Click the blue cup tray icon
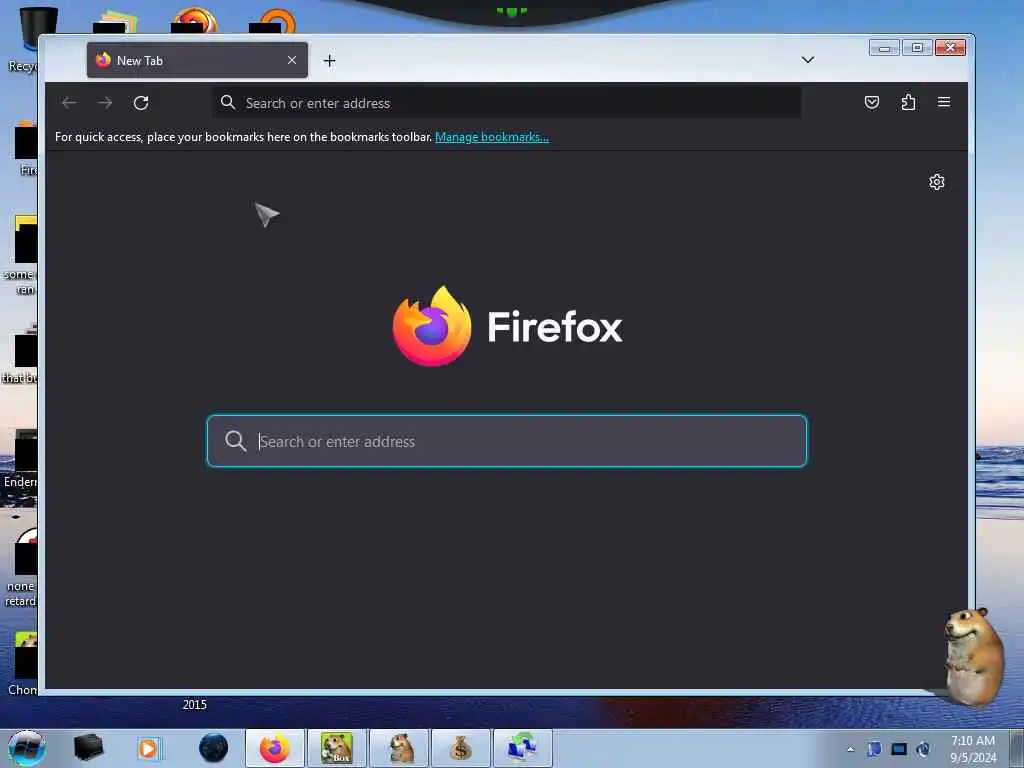This screenshot has width=1024, height=768. (874, 749)
